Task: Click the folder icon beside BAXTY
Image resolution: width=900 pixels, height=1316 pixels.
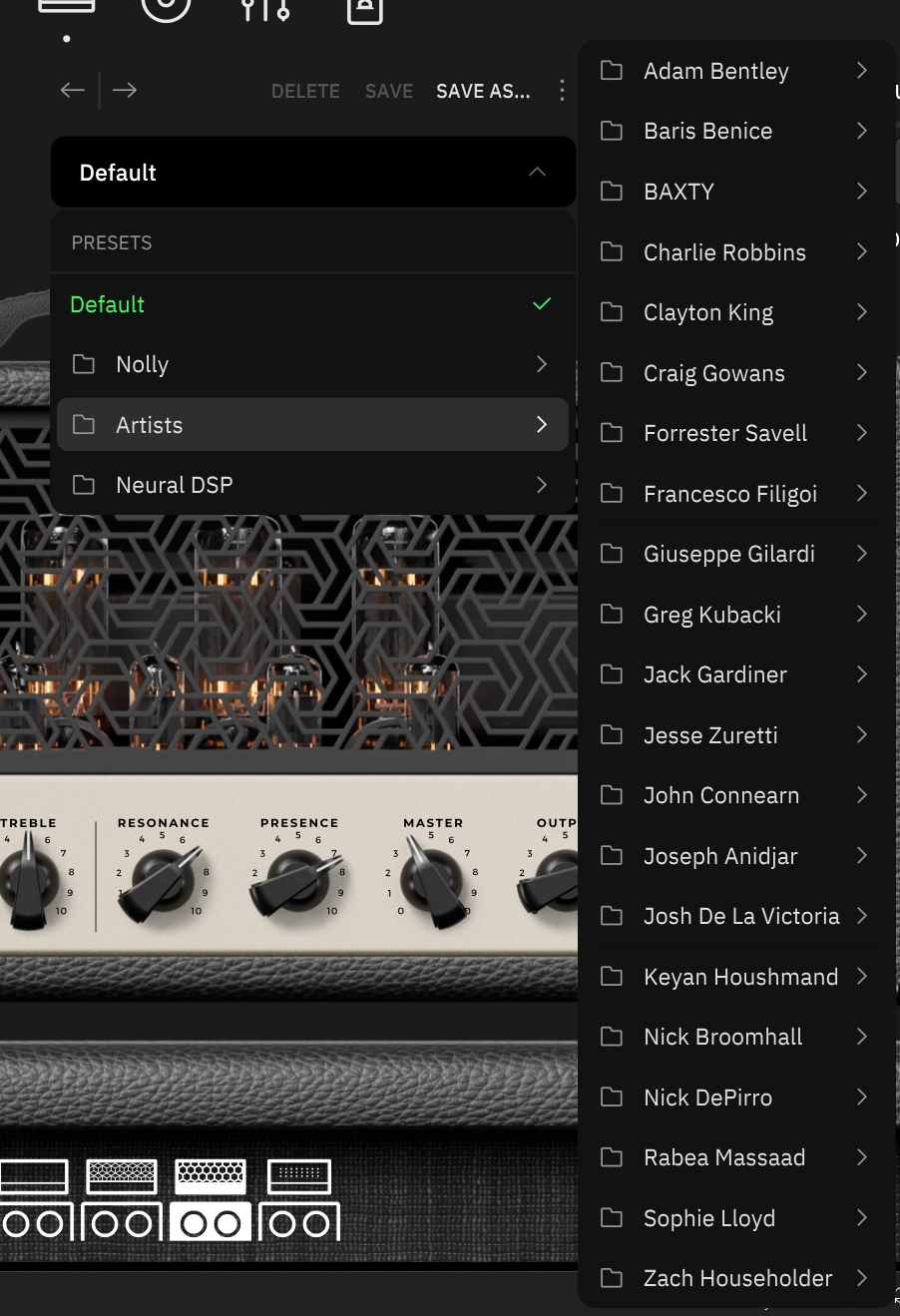Action: point(612,192)
